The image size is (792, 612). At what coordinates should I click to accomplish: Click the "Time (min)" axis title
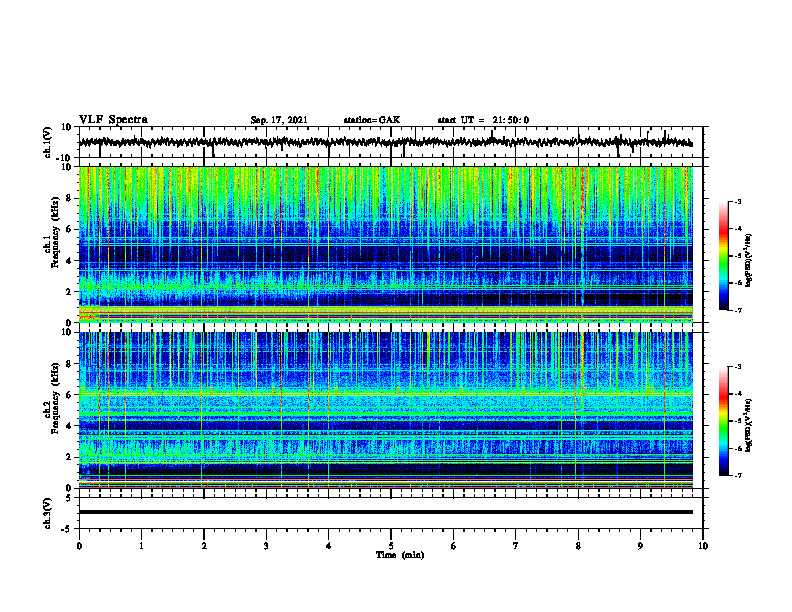[x=400, y=555]
